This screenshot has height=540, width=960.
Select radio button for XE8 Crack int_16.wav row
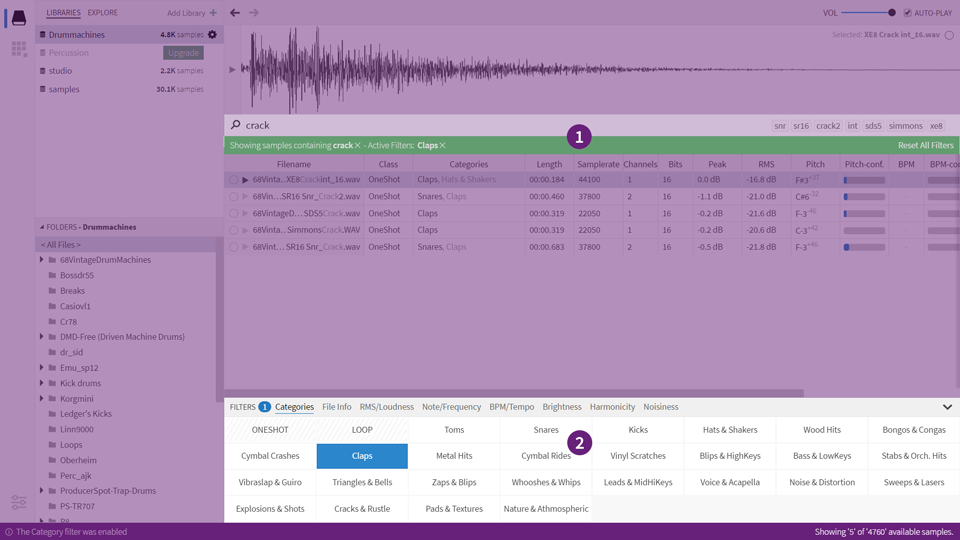233,180
